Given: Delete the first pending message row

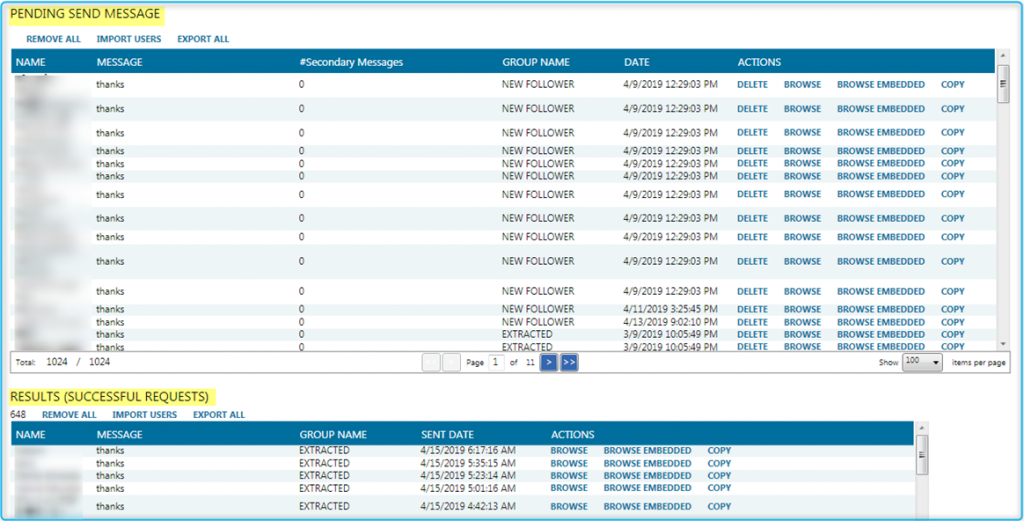Looking at the screenshot, I should point(752,85).
